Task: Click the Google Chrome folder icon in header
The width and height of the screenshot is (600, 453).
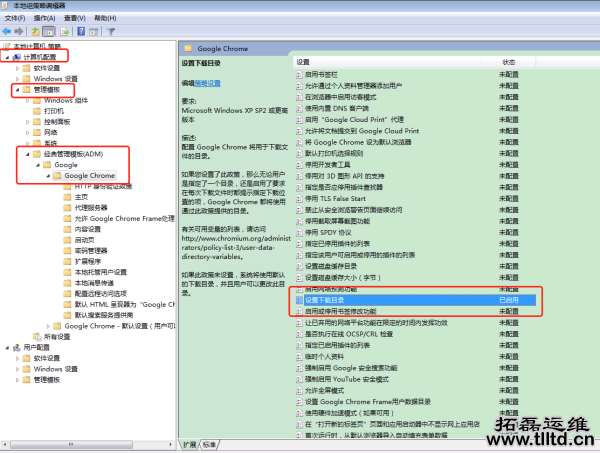Action: [188, 49]
